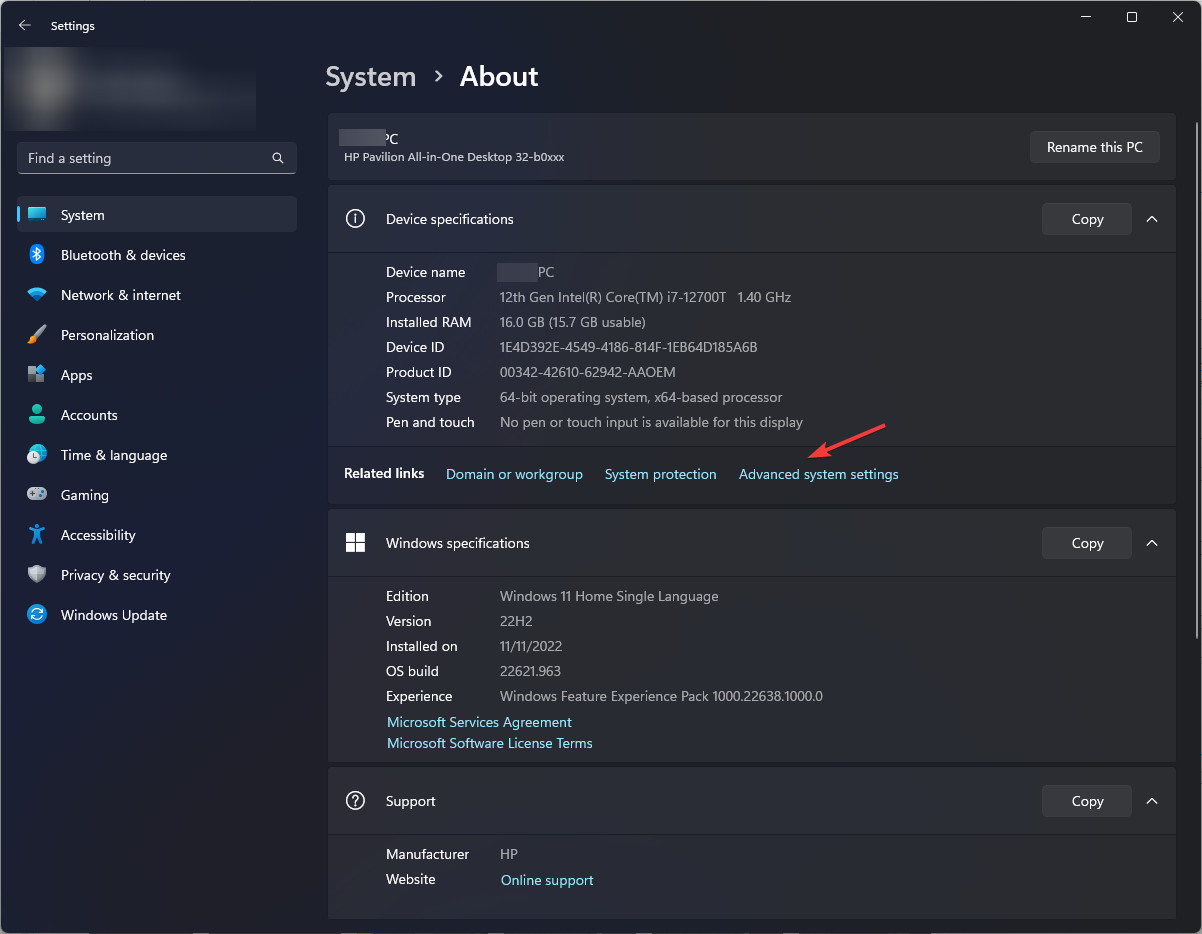Click the Apps icon in sidebar
Viewport: 1202px width, 934px height.
click(37, 374)
